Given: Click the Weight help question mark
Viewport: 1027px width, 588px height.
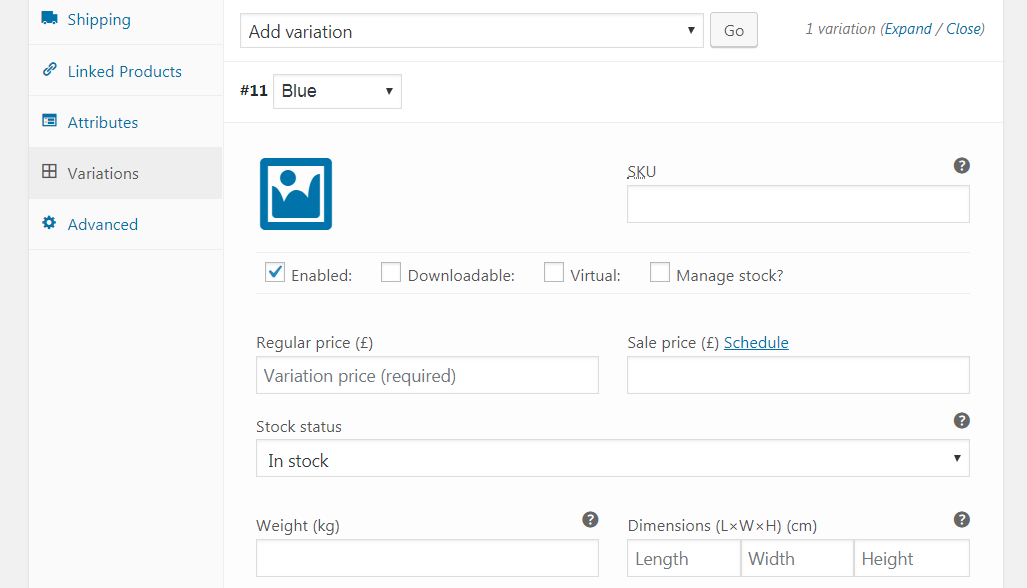Looking at the screenshot, I should (x=590, y=519).
